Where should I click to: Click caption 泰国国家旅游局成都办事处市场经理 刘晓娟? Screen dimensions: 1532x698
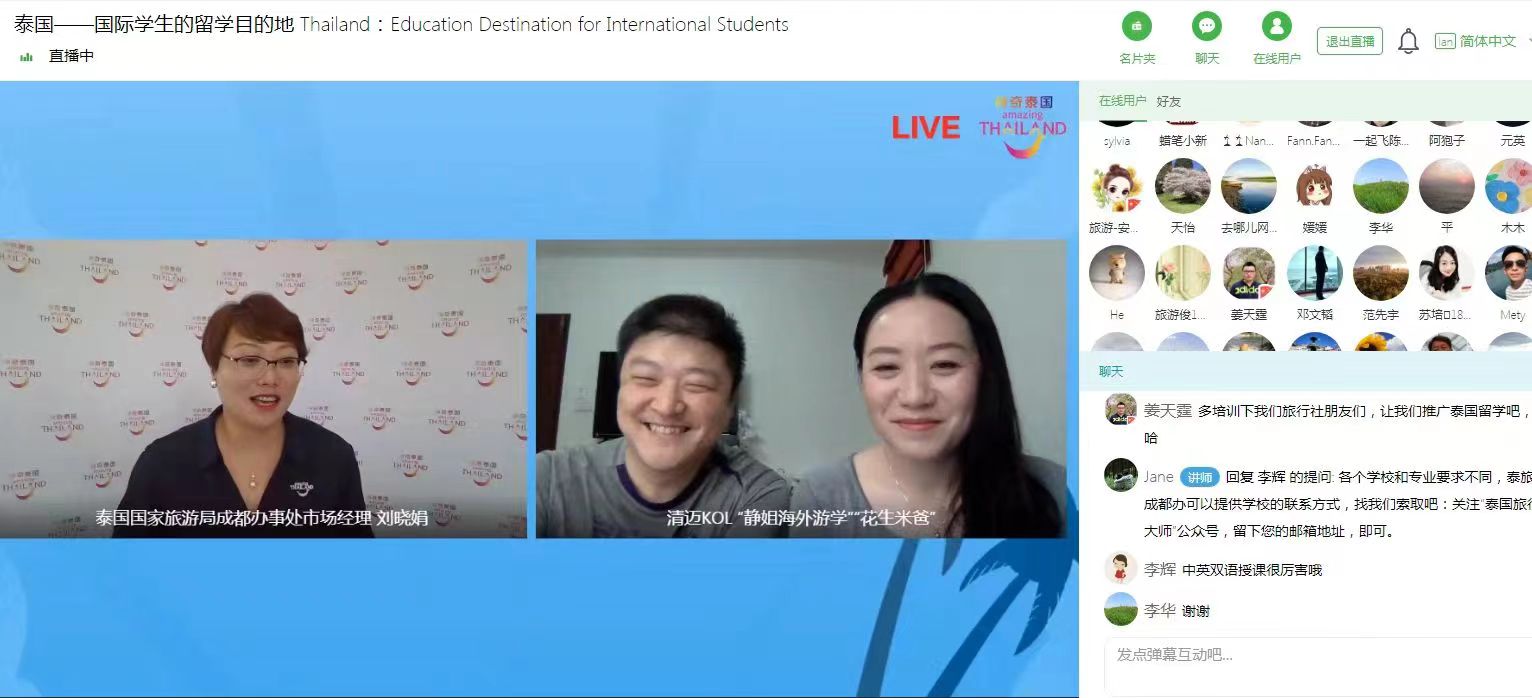[x=262, y=518]
